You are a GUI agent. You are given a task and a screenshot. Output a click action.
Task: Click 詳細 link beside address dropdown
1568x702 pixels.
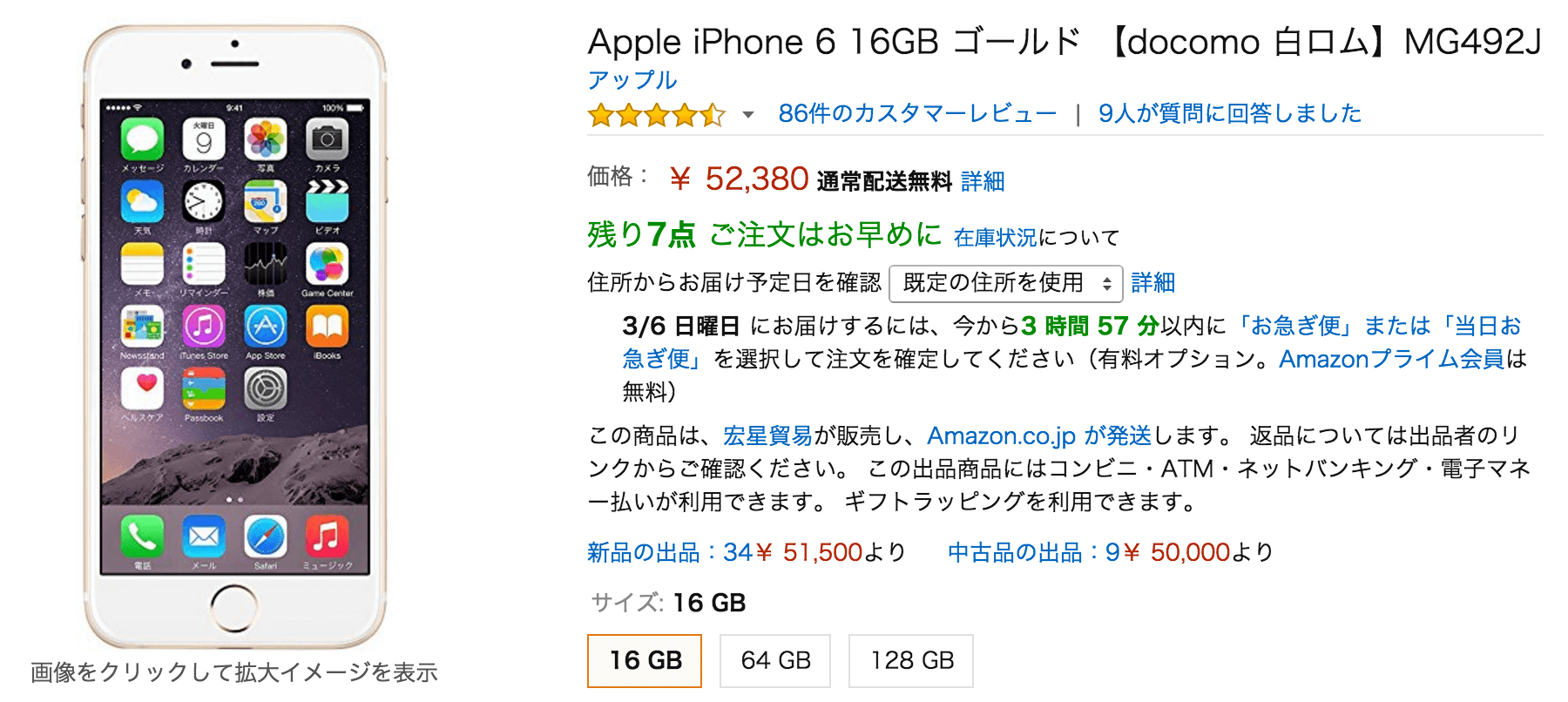tap(1152, 283)
